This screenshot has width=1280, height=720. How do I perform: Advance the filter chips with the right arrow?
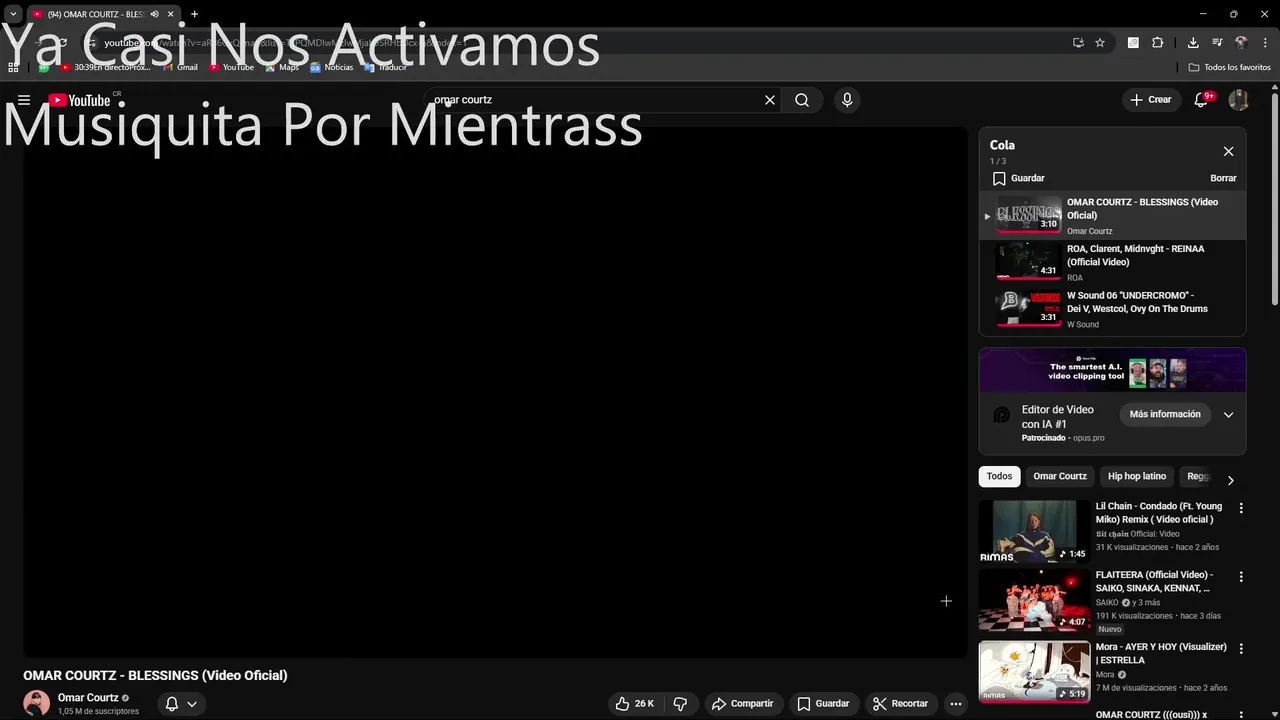point(1230,480)
